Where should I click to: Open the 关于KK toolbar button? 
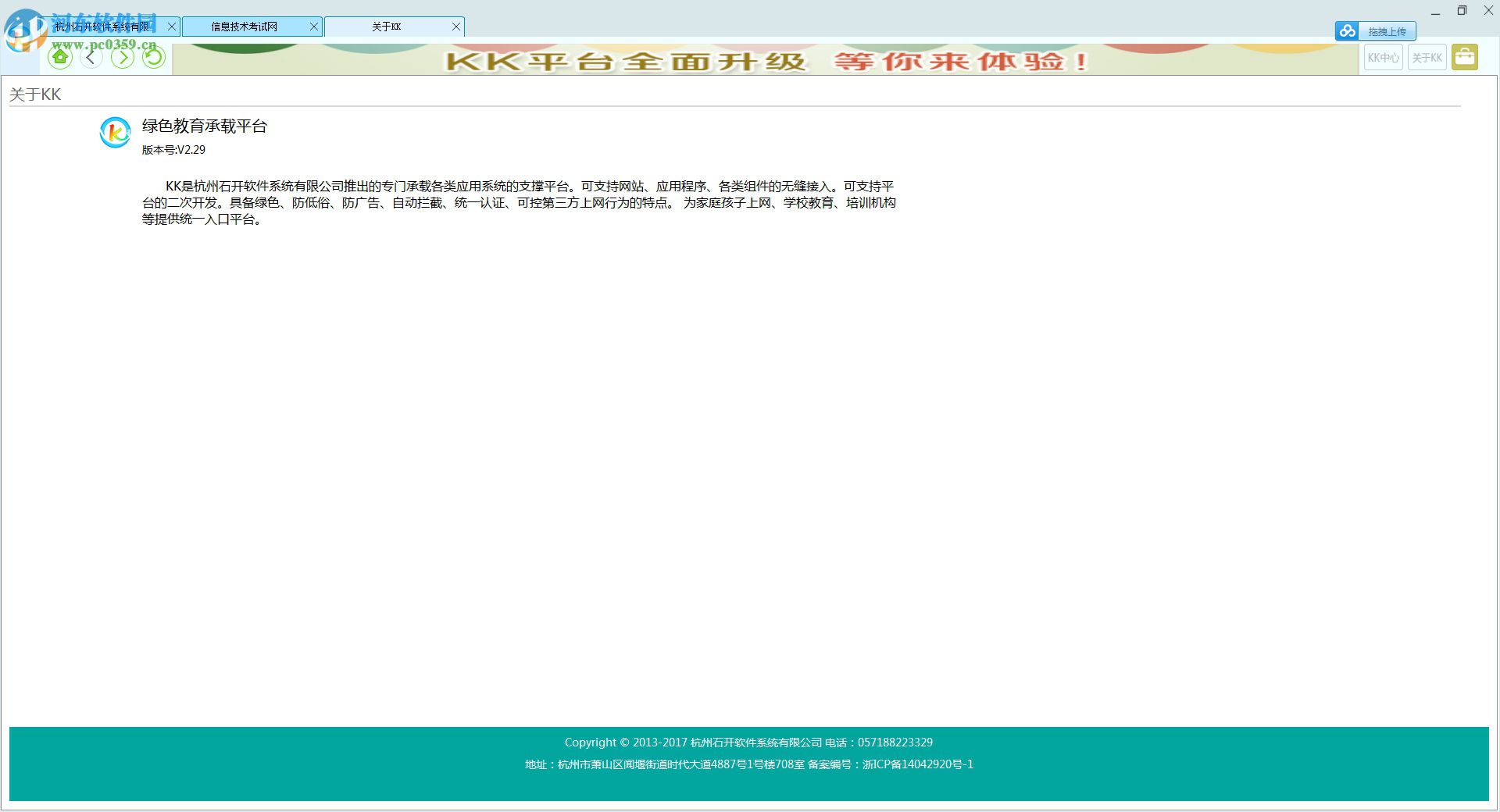(x=1427, y=58)
